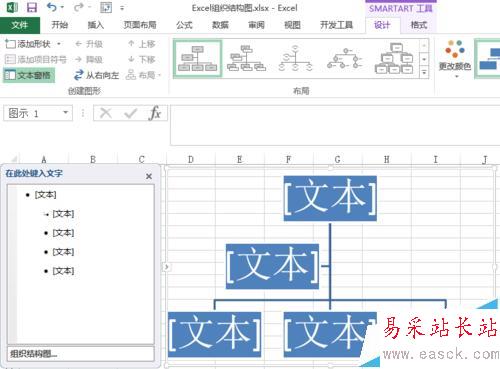Viewport: 500px width, 369px height.
Task: Click the 升级 promote button
Action: coord(89,44)
